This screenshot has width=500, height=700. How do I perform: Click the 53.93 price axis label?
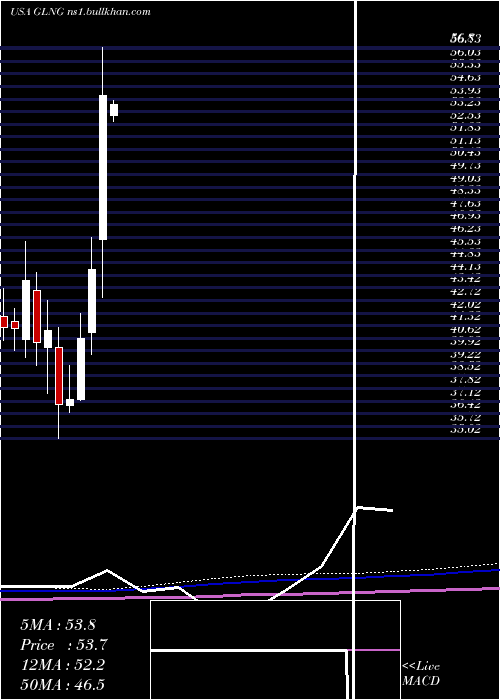(465, 90)
